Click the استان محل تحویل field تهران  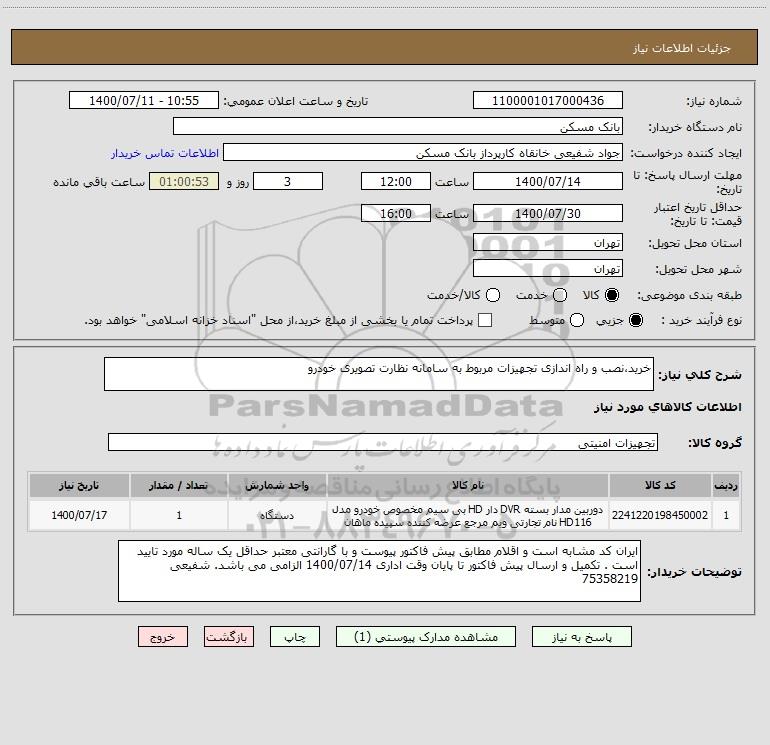pos(548,242)
